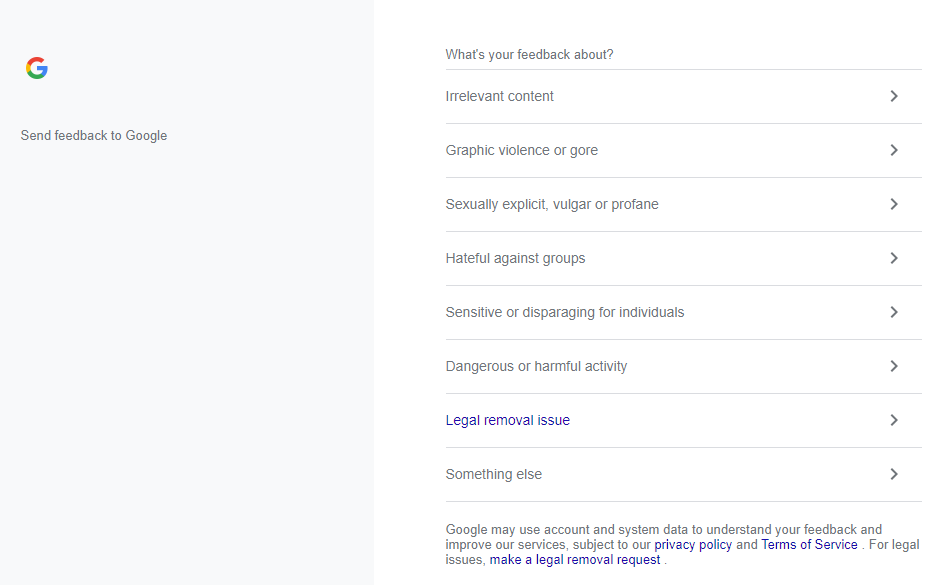
Task: Click chevron icon next to Something else
Action: [894, 474]
